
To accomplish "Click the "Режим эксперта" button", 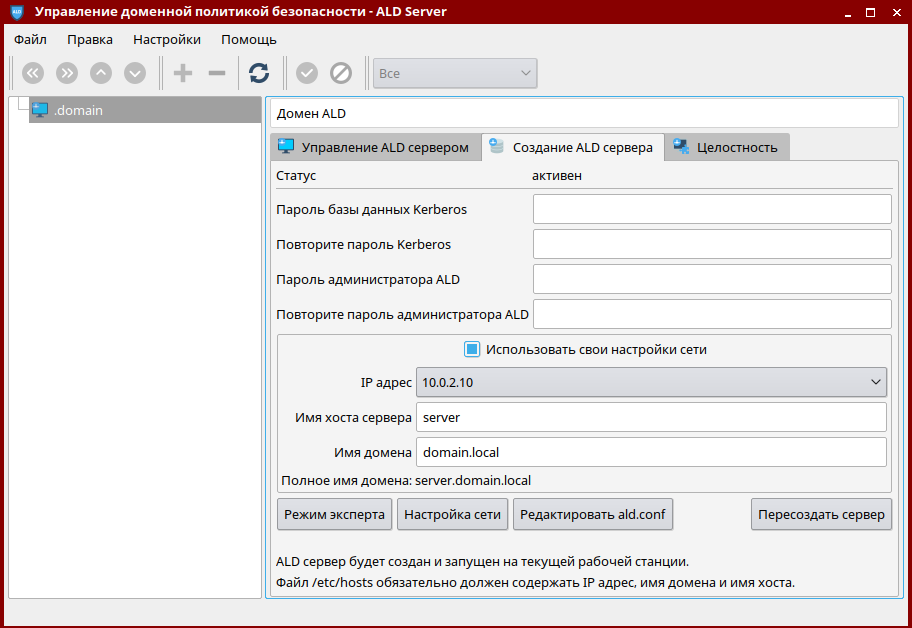I will [x=334, y=515].
